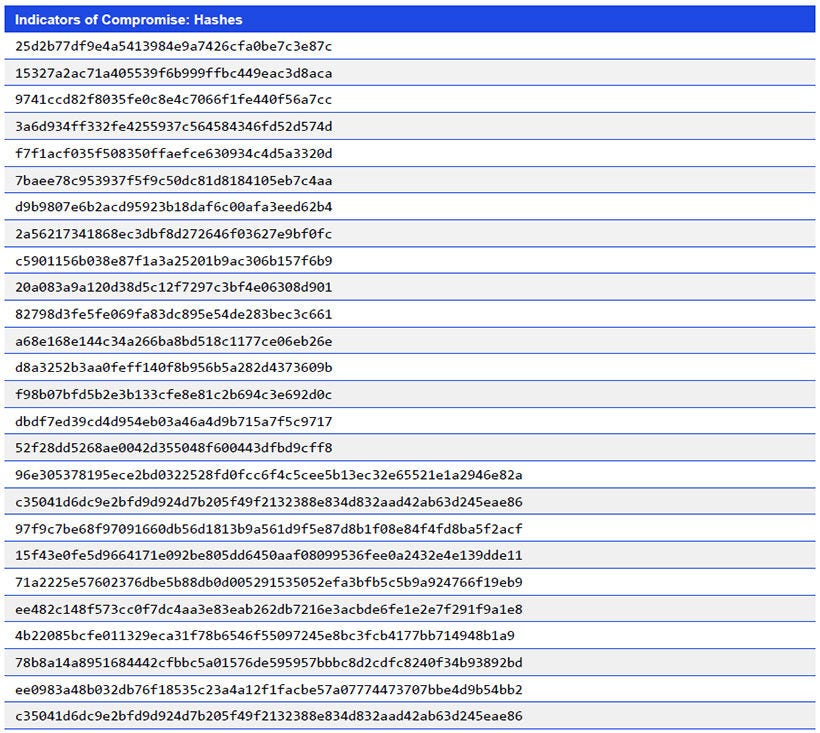Click the long hash starting with ee482c148f573cc0
The width and height of the screenshot is (820, 733).
point(269,609)
